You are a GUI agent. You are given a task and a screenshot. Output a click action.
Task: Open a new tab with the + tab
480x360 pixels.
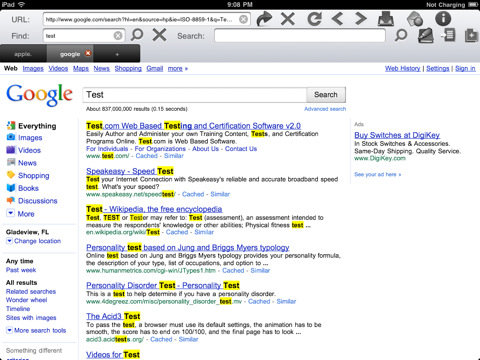[x=117, y=54]
